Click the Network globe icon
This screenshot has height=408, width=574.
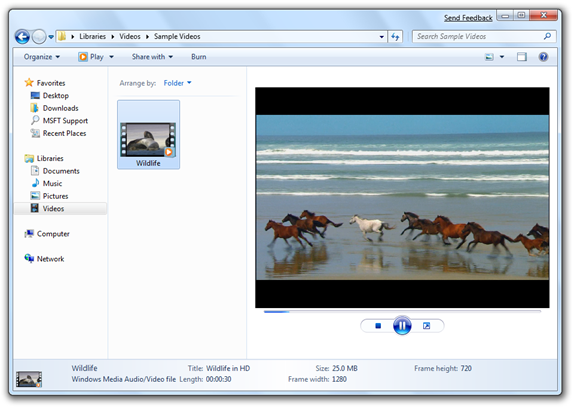[x=29, y=258]
